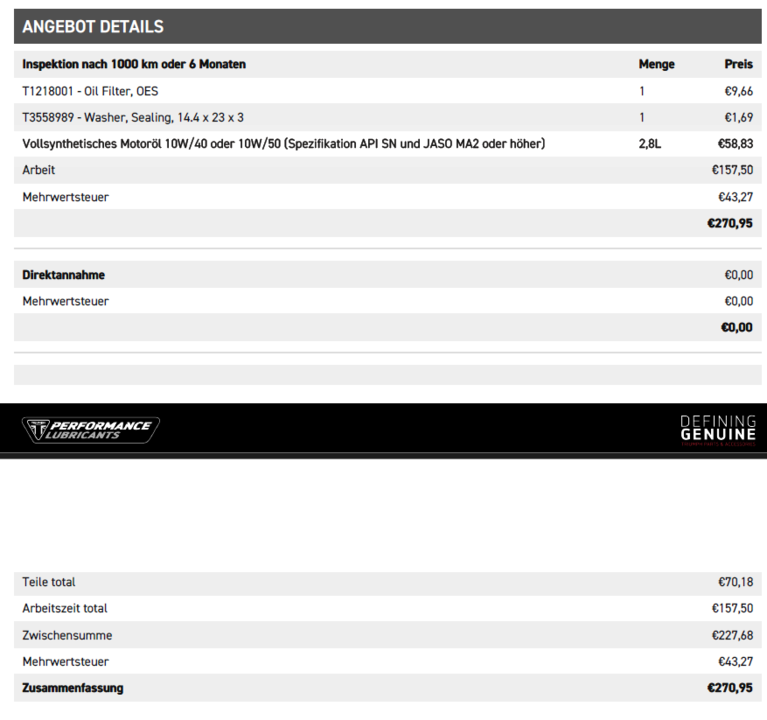The height and width of the screenshot is (720, 767).
Task: Click the 2,8L quantity value
Action: (x=650, y=144)
